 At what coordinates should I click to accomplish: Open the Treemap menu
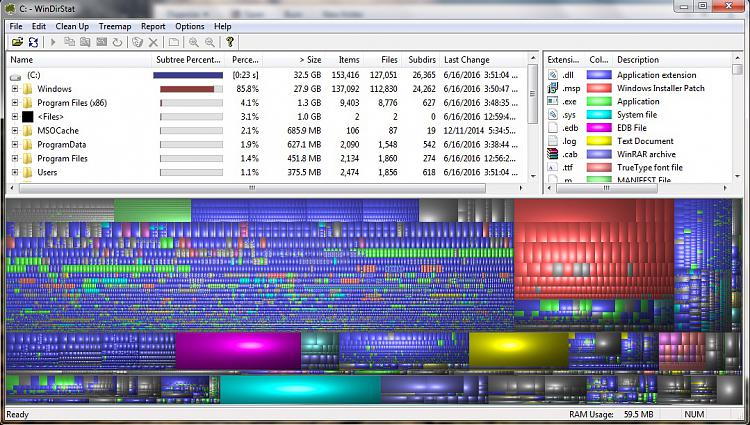tap(115, 26)
